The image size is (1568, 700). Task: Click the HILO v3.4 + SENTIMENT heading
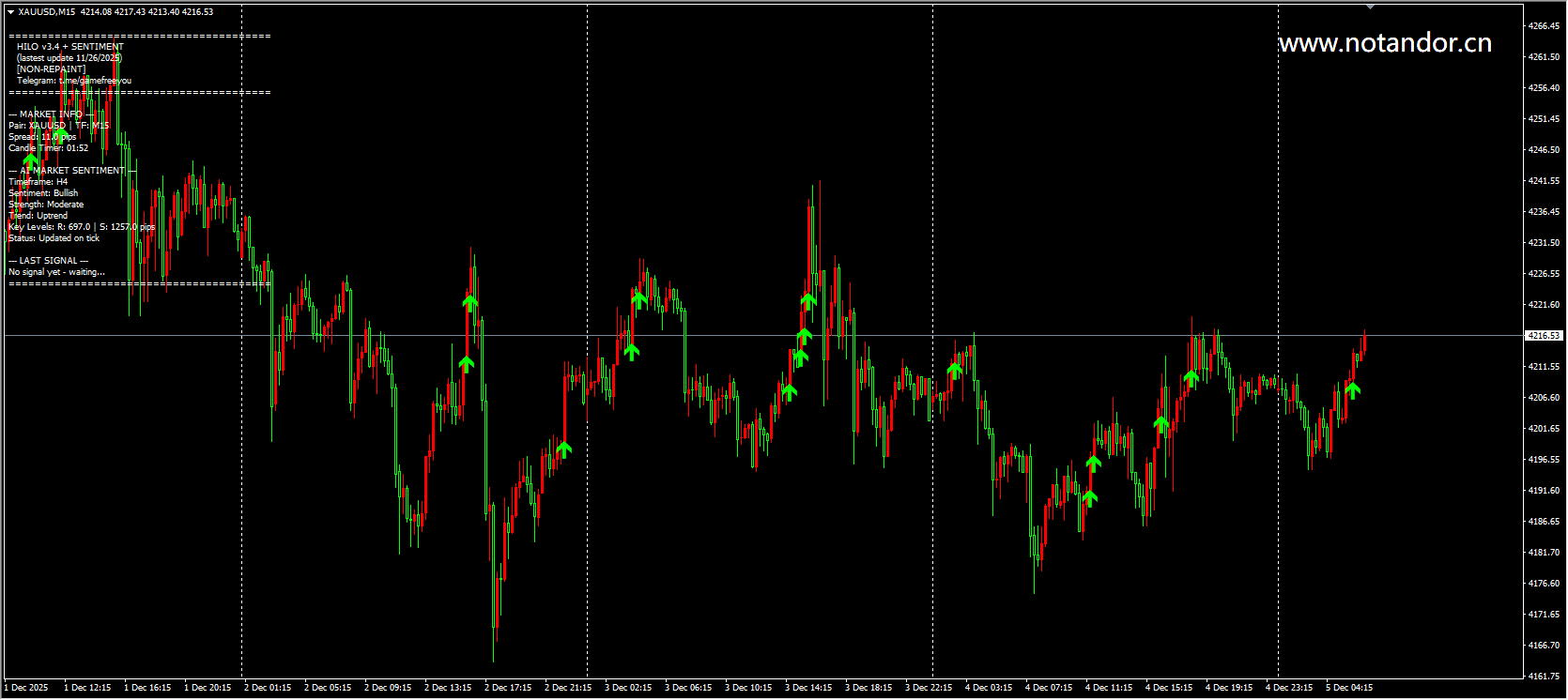pos(70,47)
